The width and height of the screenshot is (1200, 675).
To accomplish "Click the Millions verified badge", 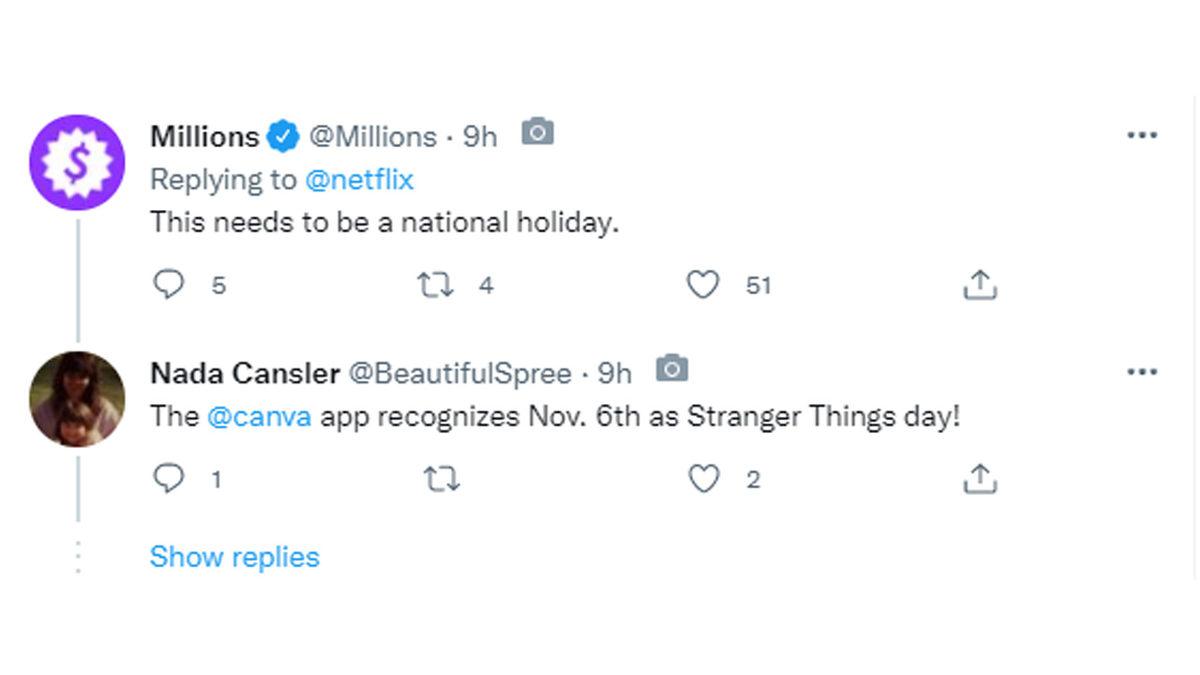I will 282,136.
